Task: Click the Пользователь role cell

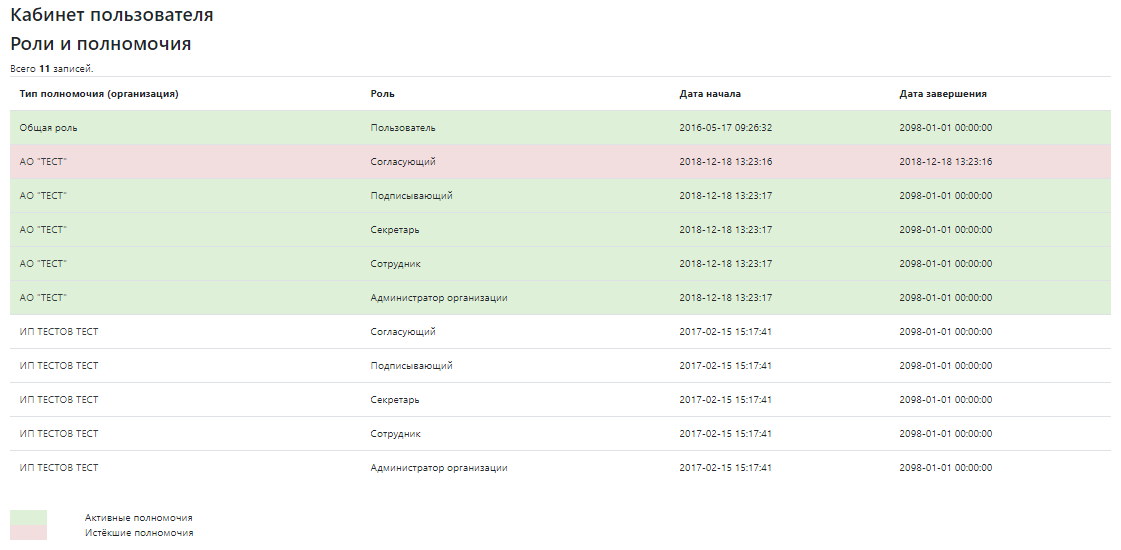Action: pos(402,128)
